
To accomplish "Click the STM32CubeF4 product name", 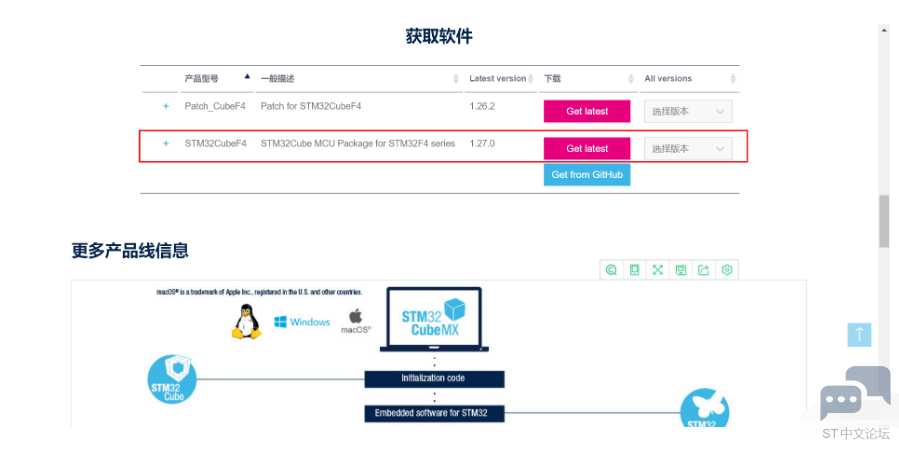I will pos(216,143).
